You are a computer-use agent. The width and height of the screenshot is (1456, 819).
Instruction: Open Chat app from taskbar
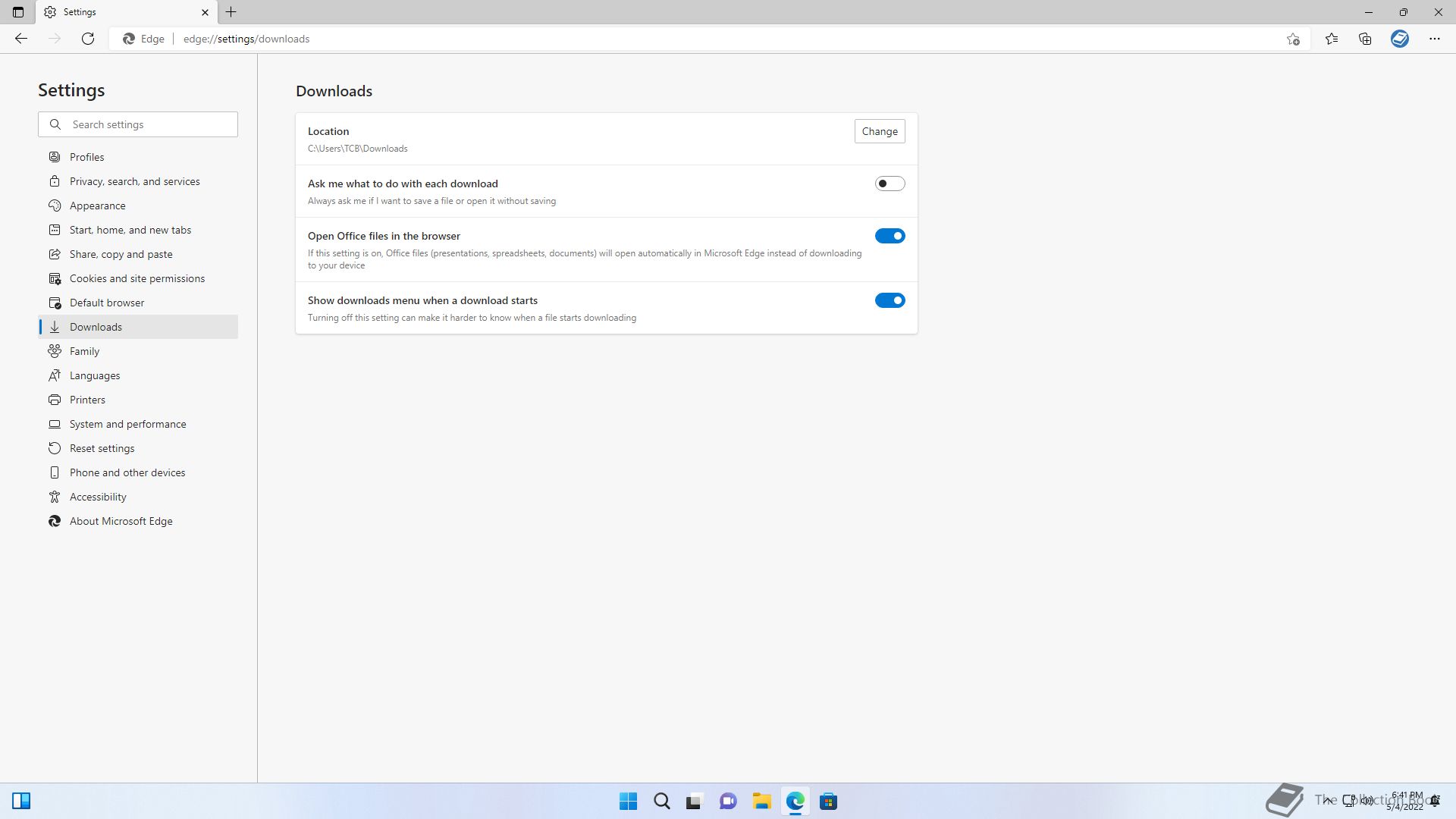coord(728,801)
